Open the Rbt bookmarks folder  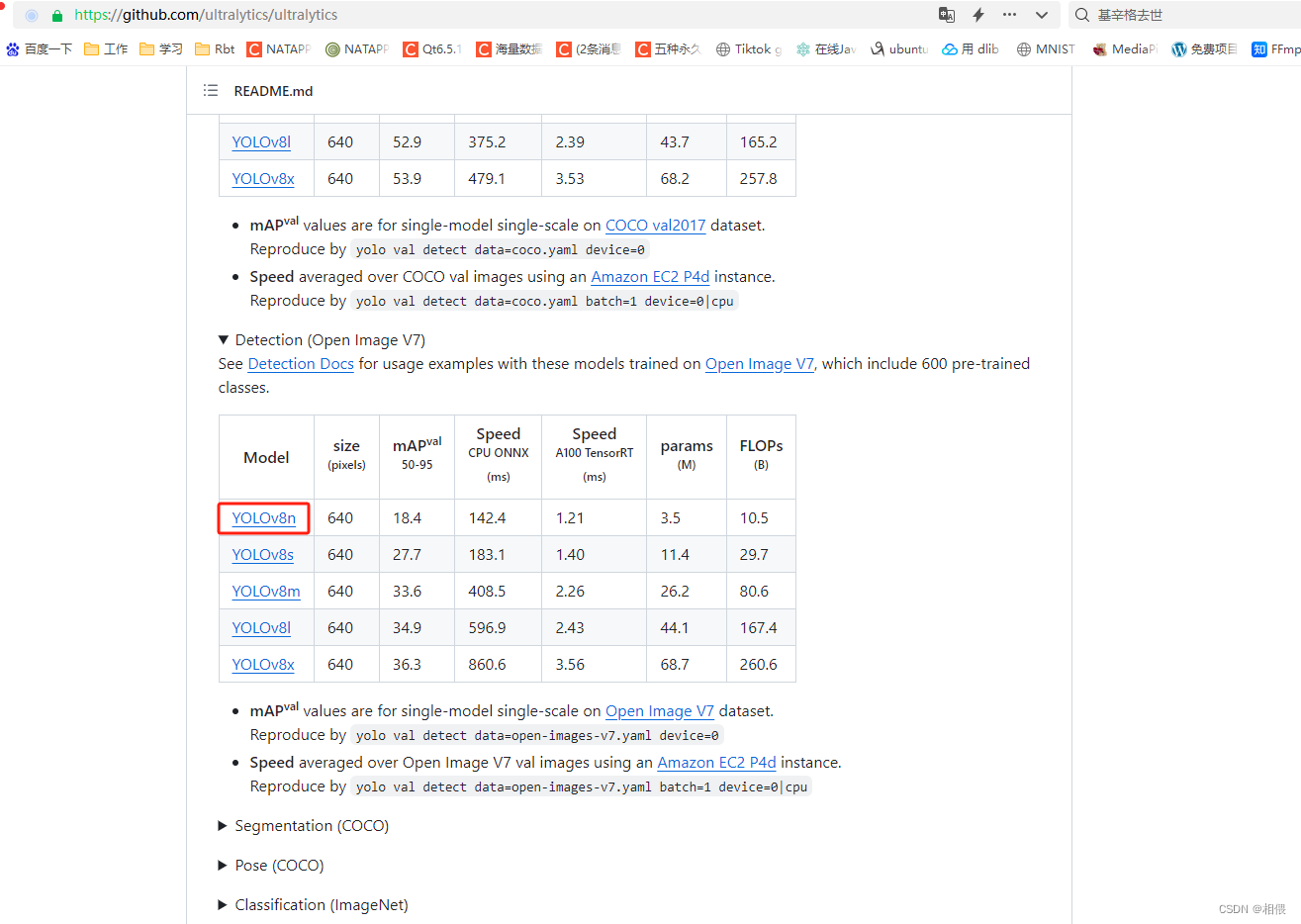tap(216, 48)
